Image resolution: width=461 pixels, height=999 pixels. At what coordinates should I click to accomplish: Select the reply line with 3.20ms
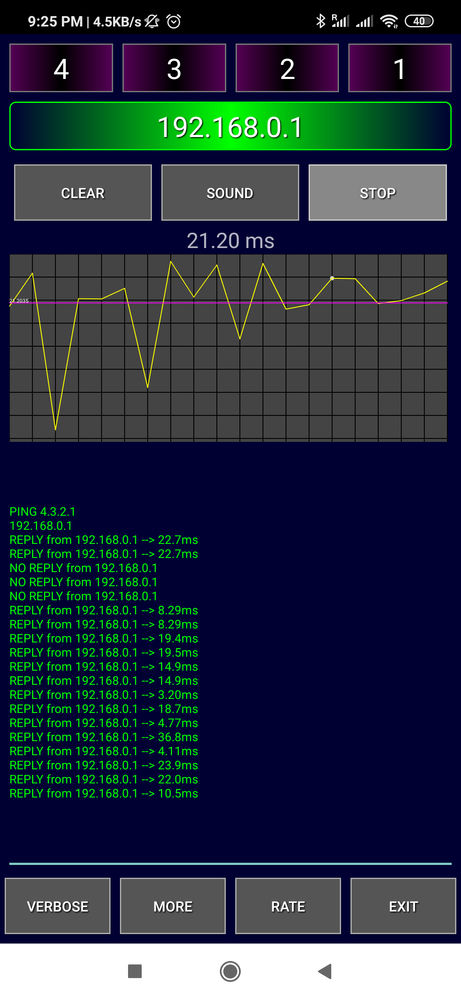point(104,695)
